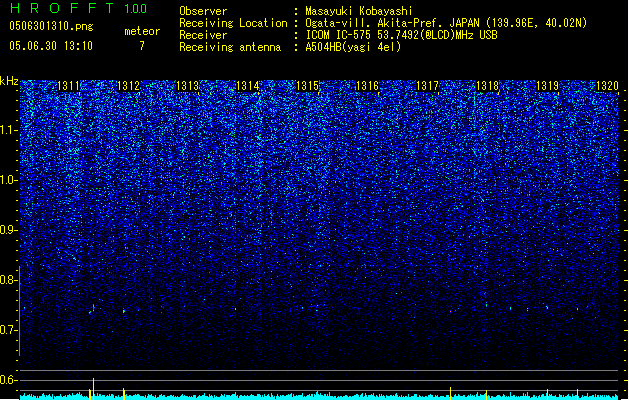
Task: Click the 1319 time marker
Action: click(548, 86)
